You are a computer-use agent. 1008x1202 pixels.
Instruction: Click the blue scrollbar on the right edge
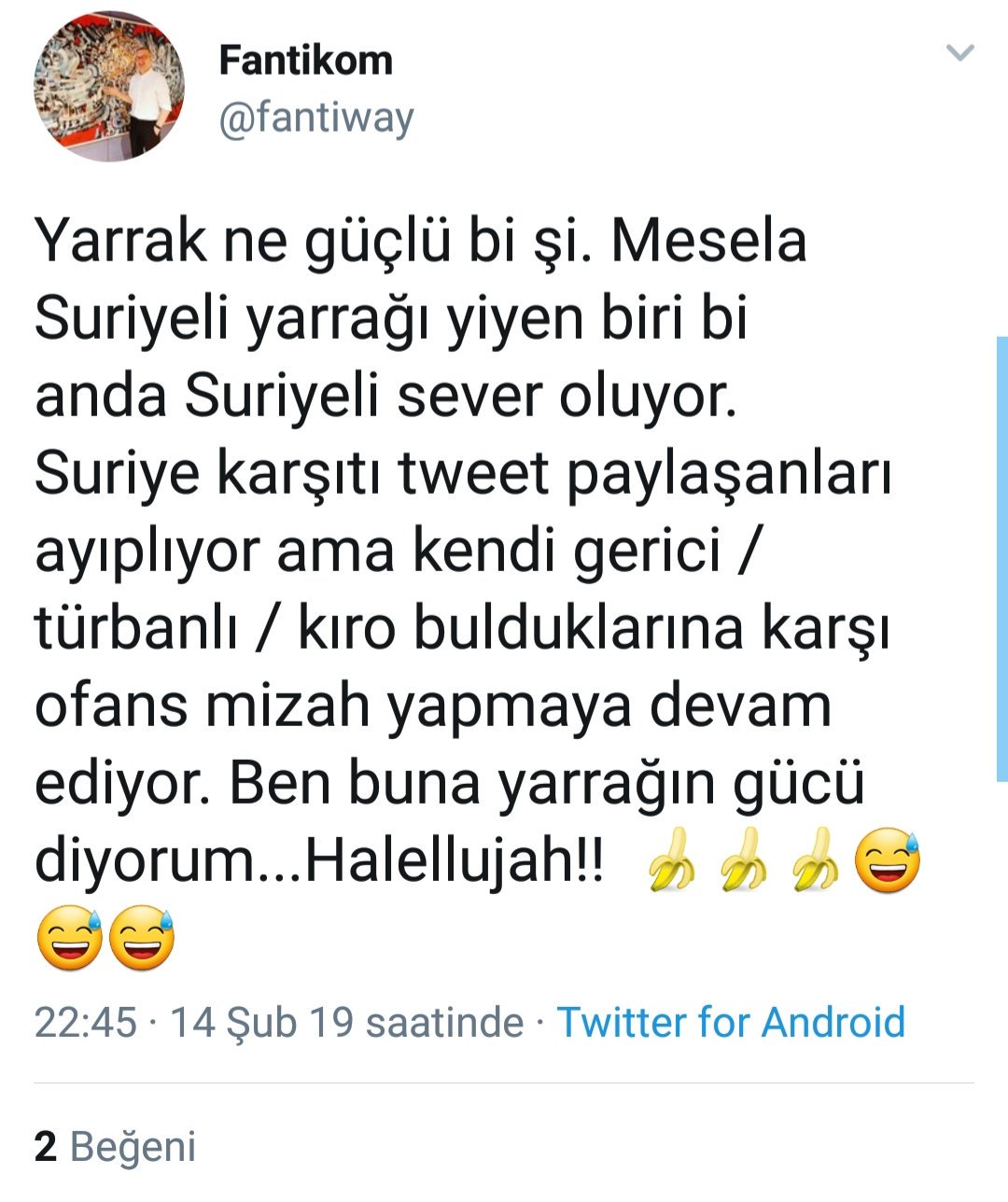[1002, 559]
